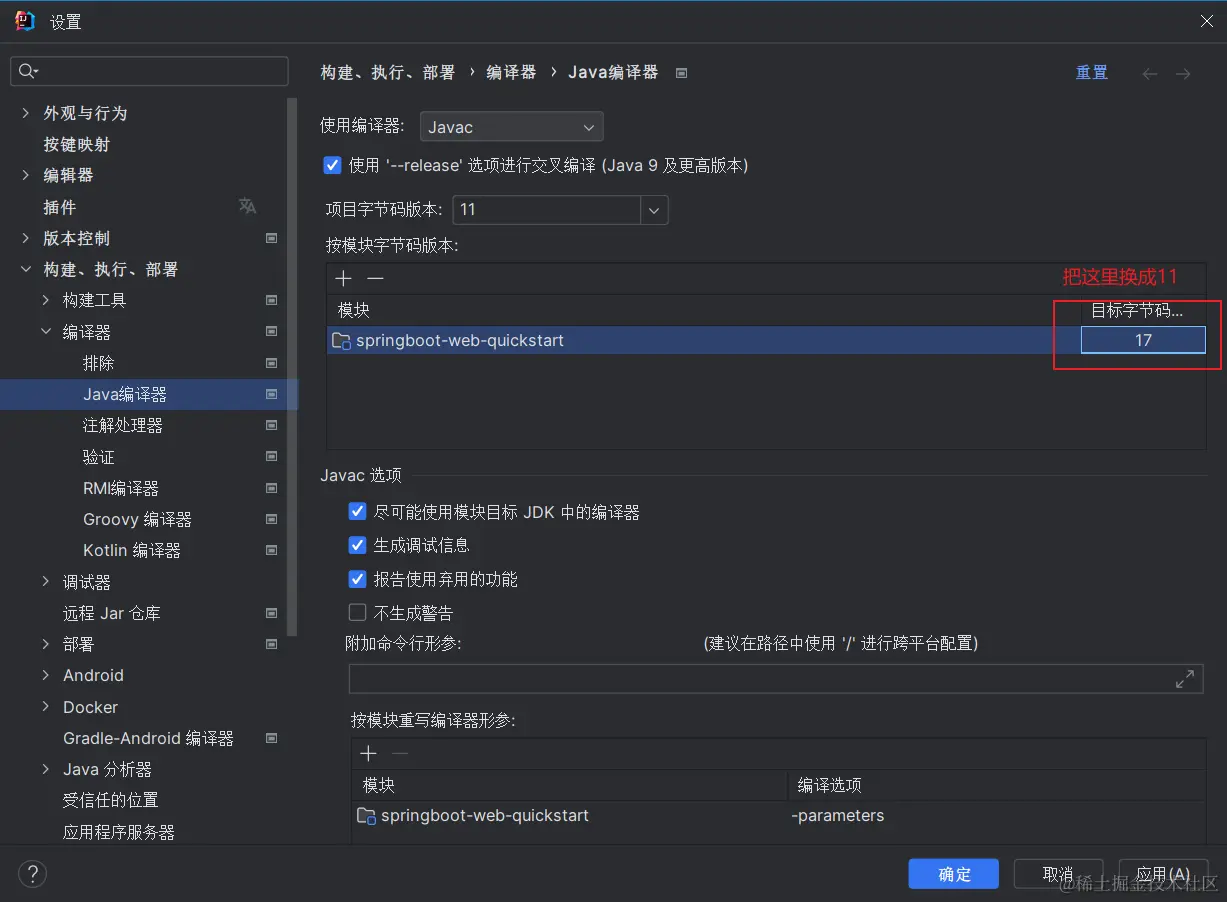Remove selected module with the minus icon
Image resolution: width=1227 pixels, height=902 pixels.
(375, 278)
